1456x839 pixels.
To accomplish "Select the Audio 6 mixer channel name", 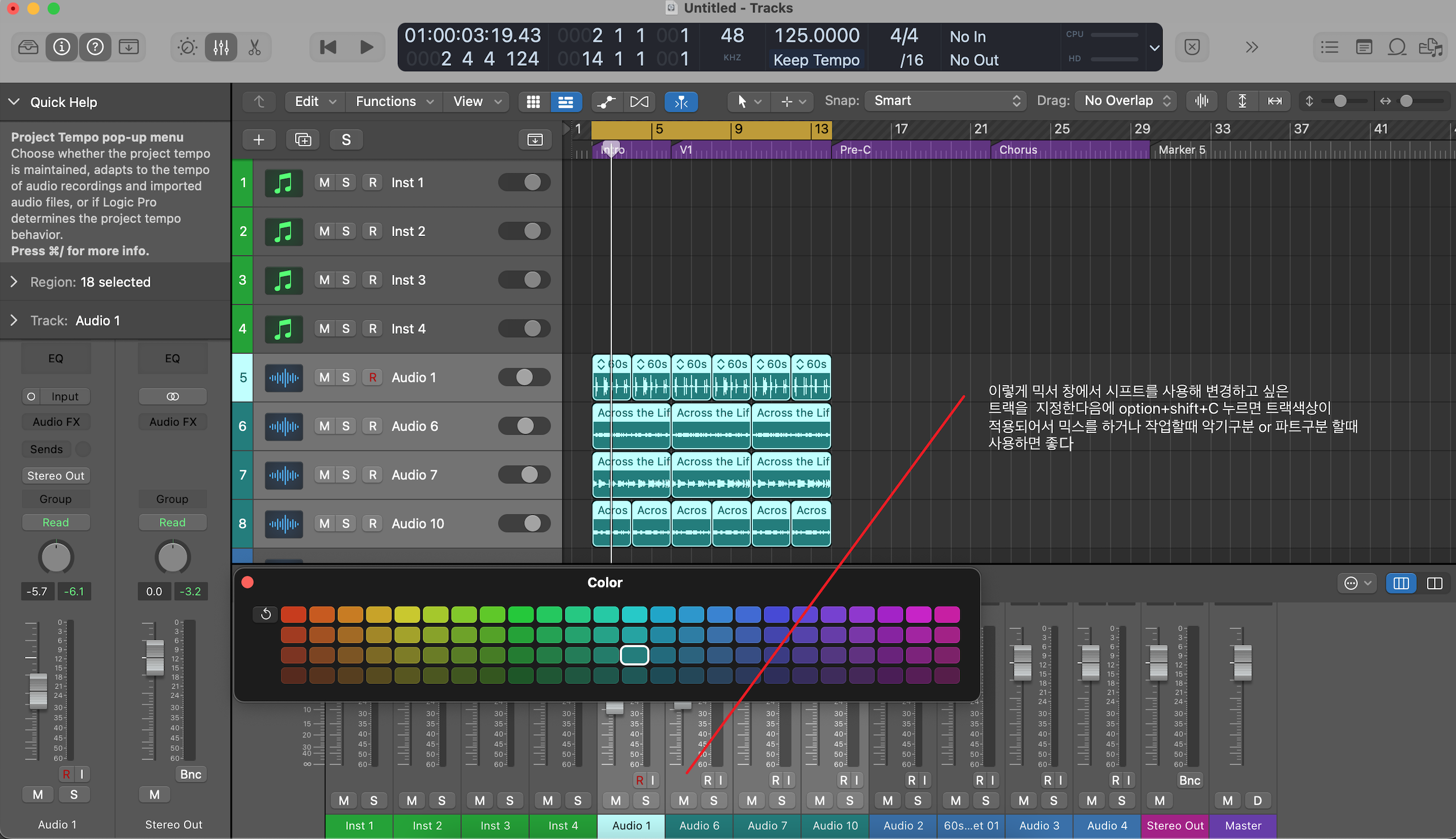I will (x=699, y=825).
